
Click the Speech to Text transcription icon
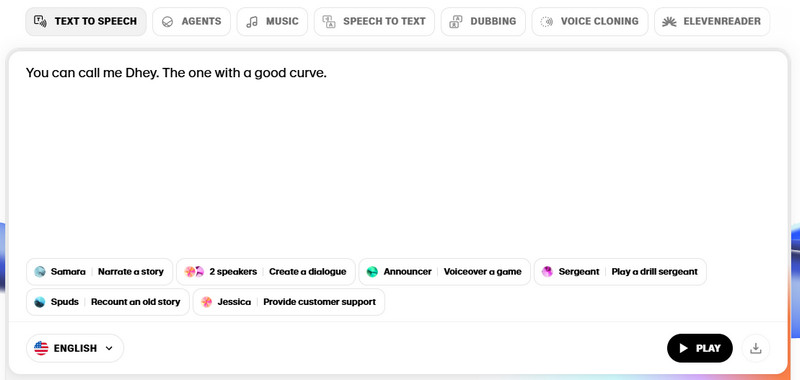(x=329, y=21)
